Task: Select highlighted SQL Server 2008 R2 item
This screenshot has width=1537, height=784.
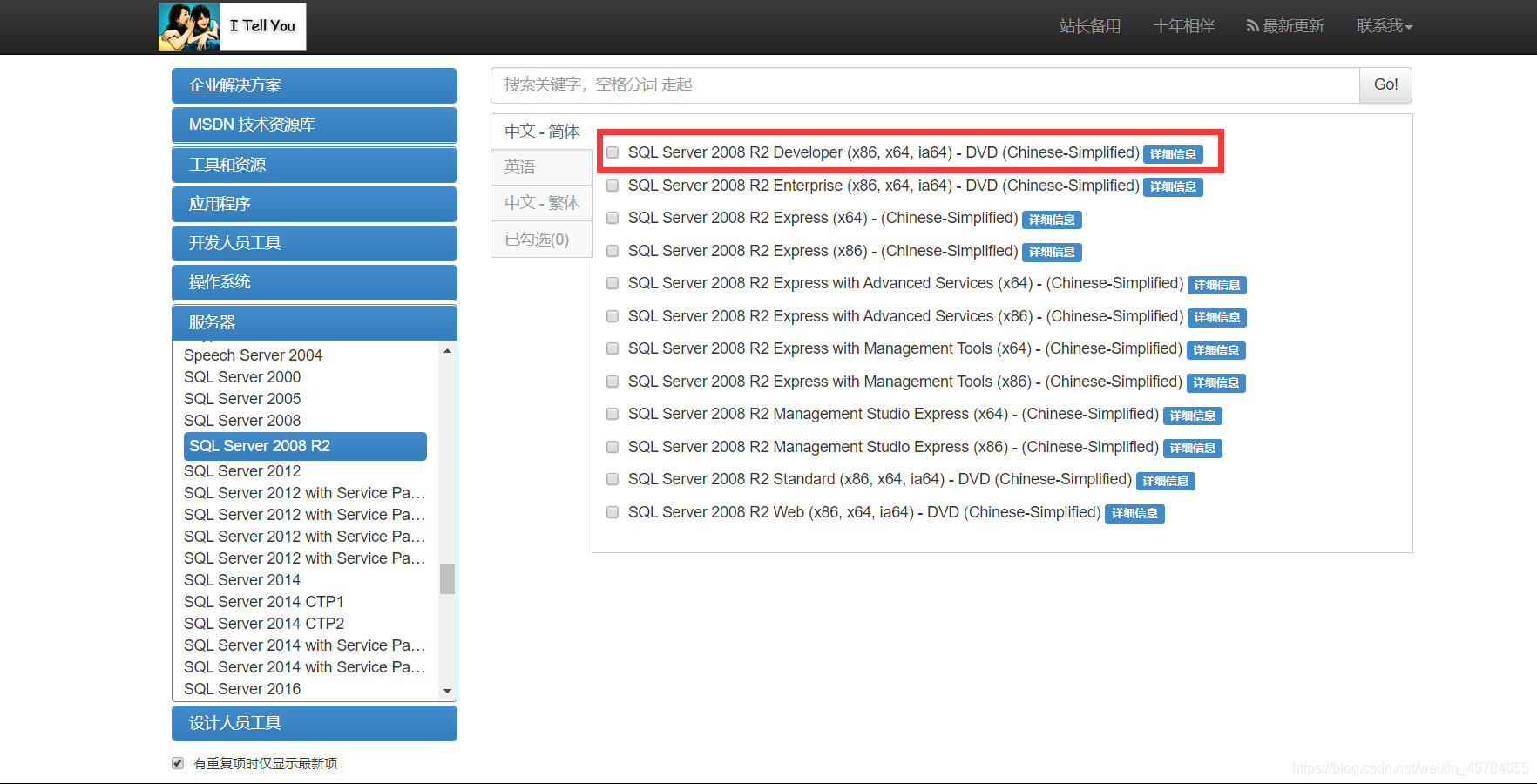Action: (x=305, y=446)
